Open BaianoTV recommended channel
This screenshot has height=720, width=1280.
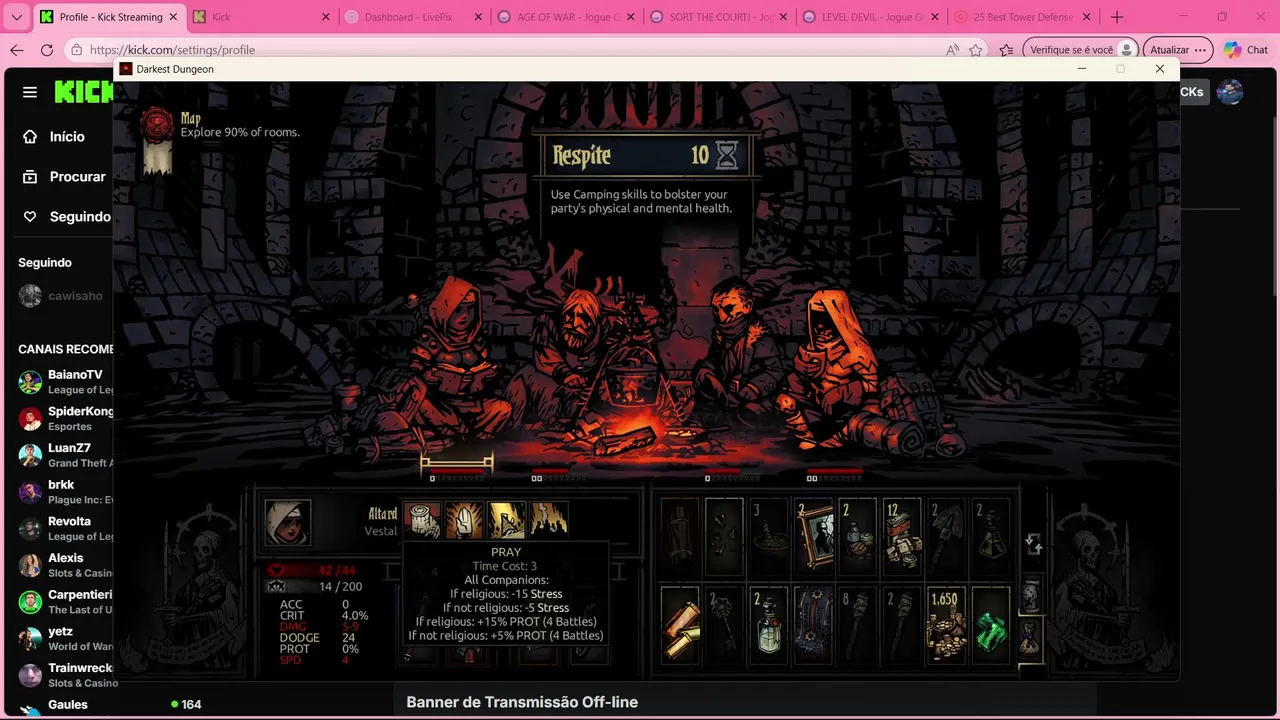pos(64,382)
